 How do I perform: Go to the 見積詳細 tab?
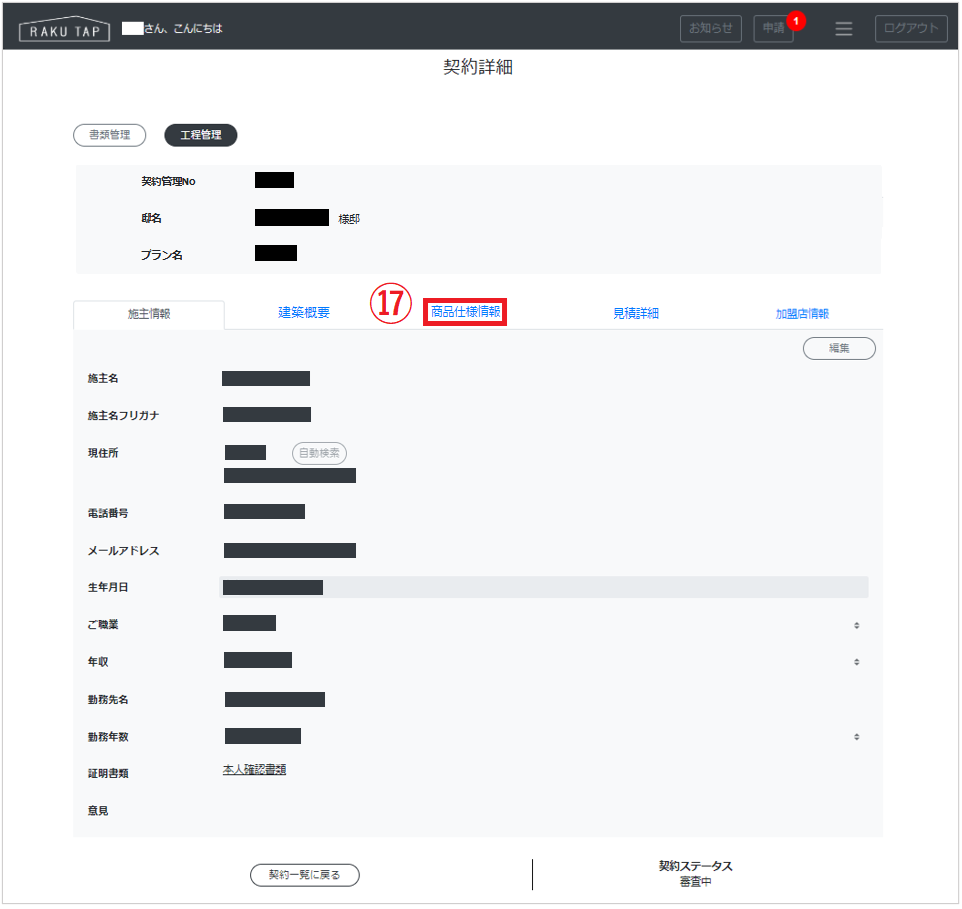(x=636, y=313)
